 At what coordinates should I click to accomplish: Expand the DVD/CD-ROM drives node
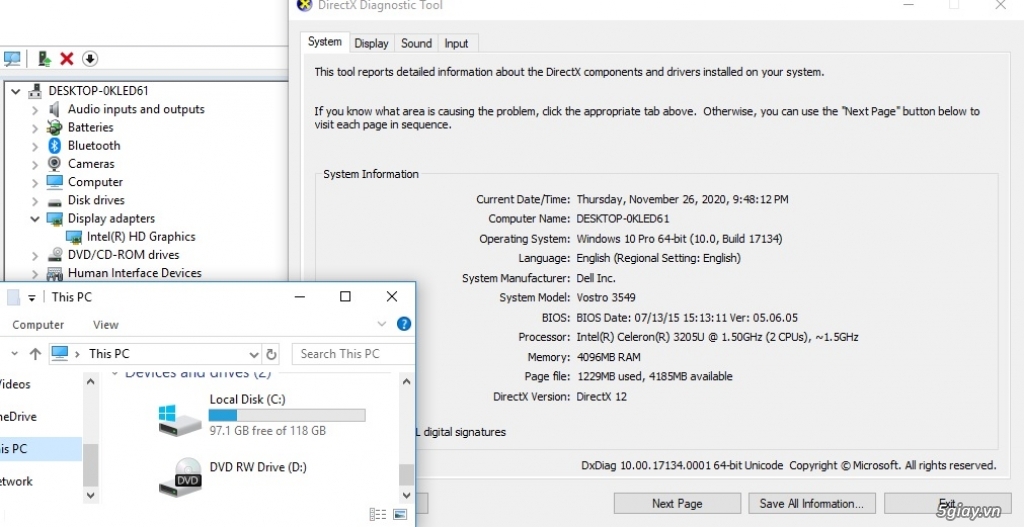pyautogui.click(x=35, y=255)
